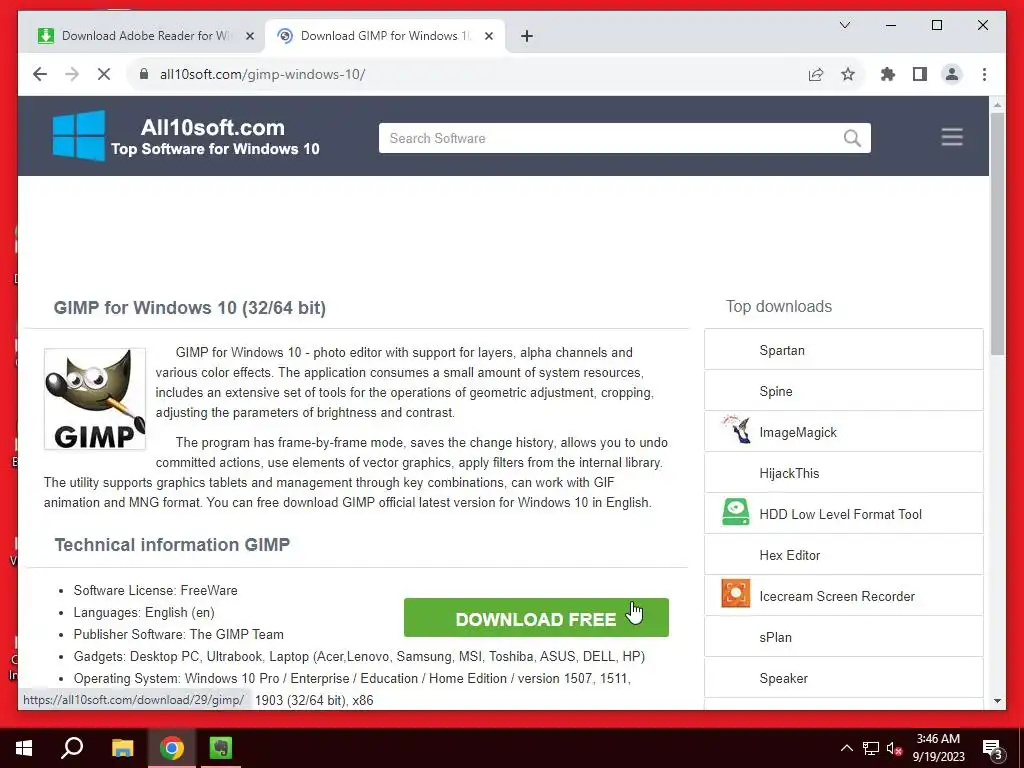The height and width of the screenshot is (768, 1024).
Task: Click the muted volume tray icon
Action: pyautogui.click(x=894, y=748)
